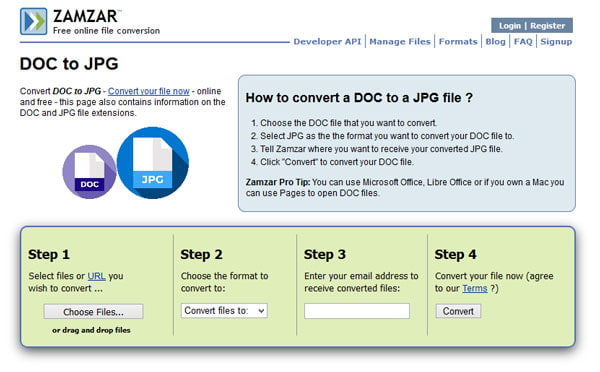Open the Register link
The width and height of the screenshot is (600, 372).
[547, 26]
